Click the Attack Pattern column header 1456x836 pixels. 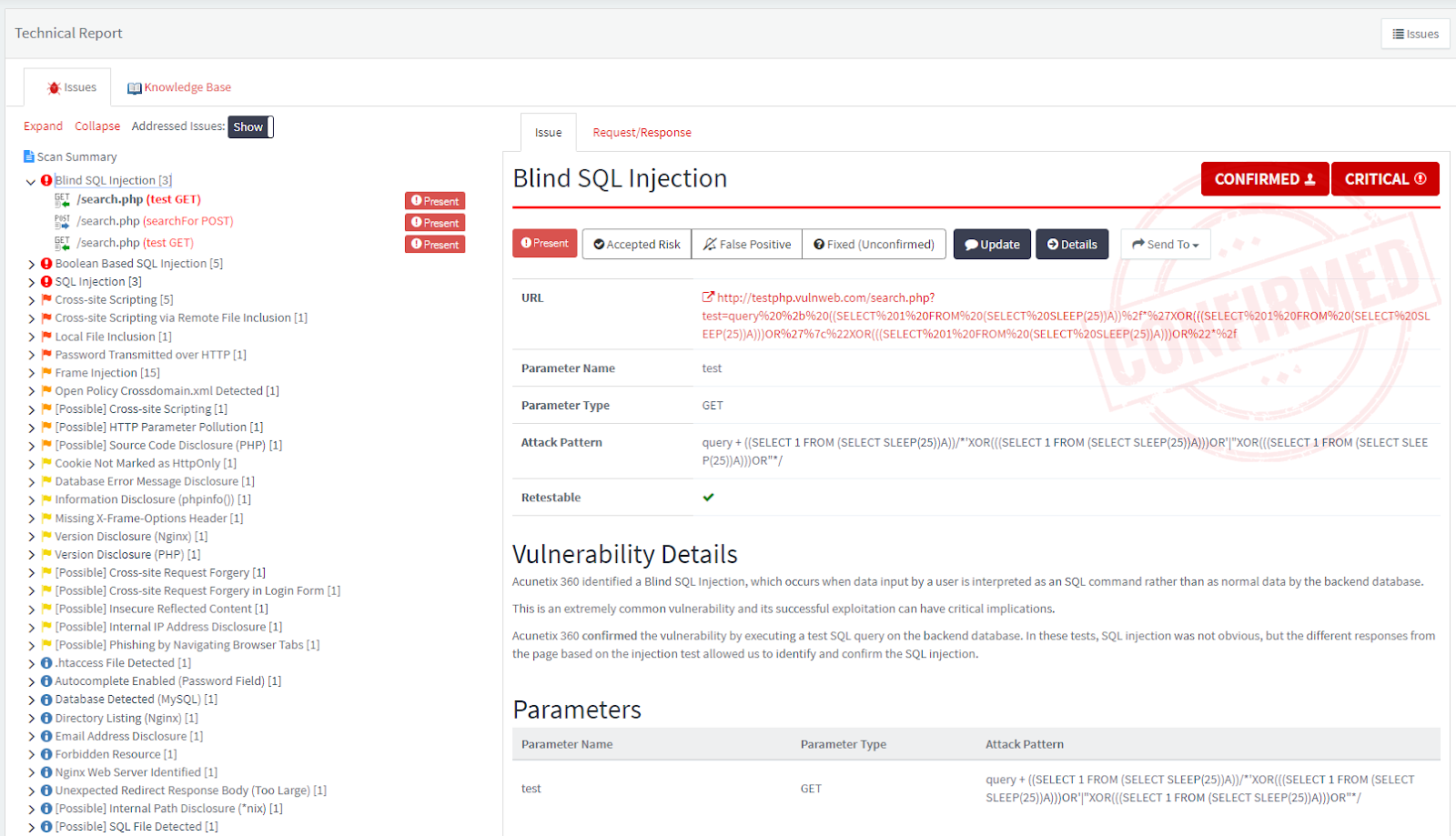click(x=1025, y=744)
